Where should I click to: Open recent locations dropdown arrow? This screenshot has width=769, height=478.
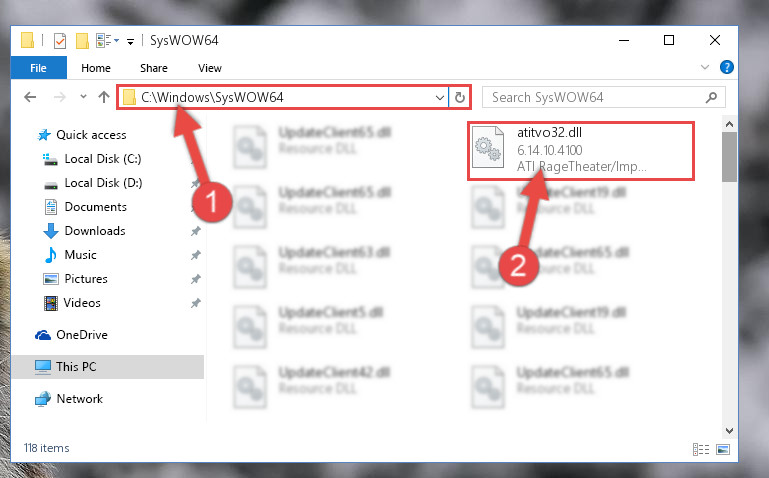tap(83, 97)
